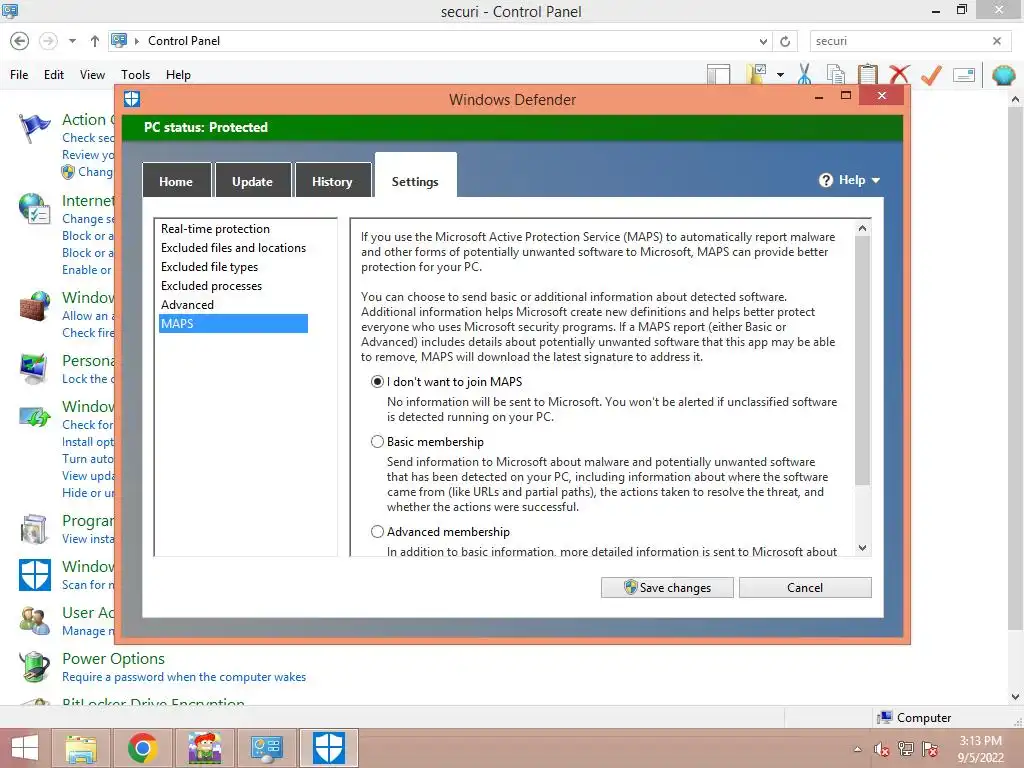Select the Basic membership radio button
The height and width of the screenshot is (768, 1024).
point(377,441)
